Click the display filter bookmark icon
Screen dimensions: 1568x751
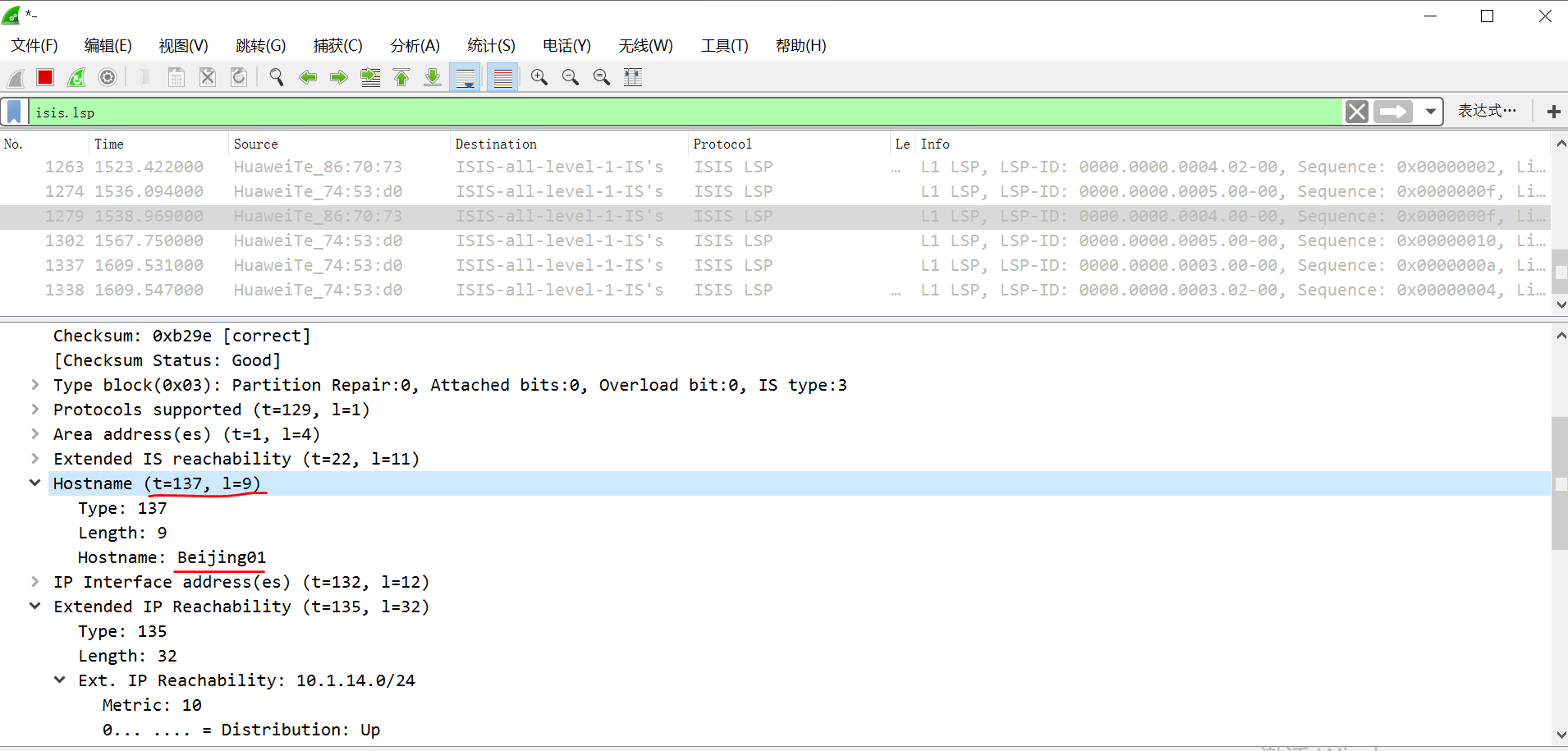click(14, 112)
